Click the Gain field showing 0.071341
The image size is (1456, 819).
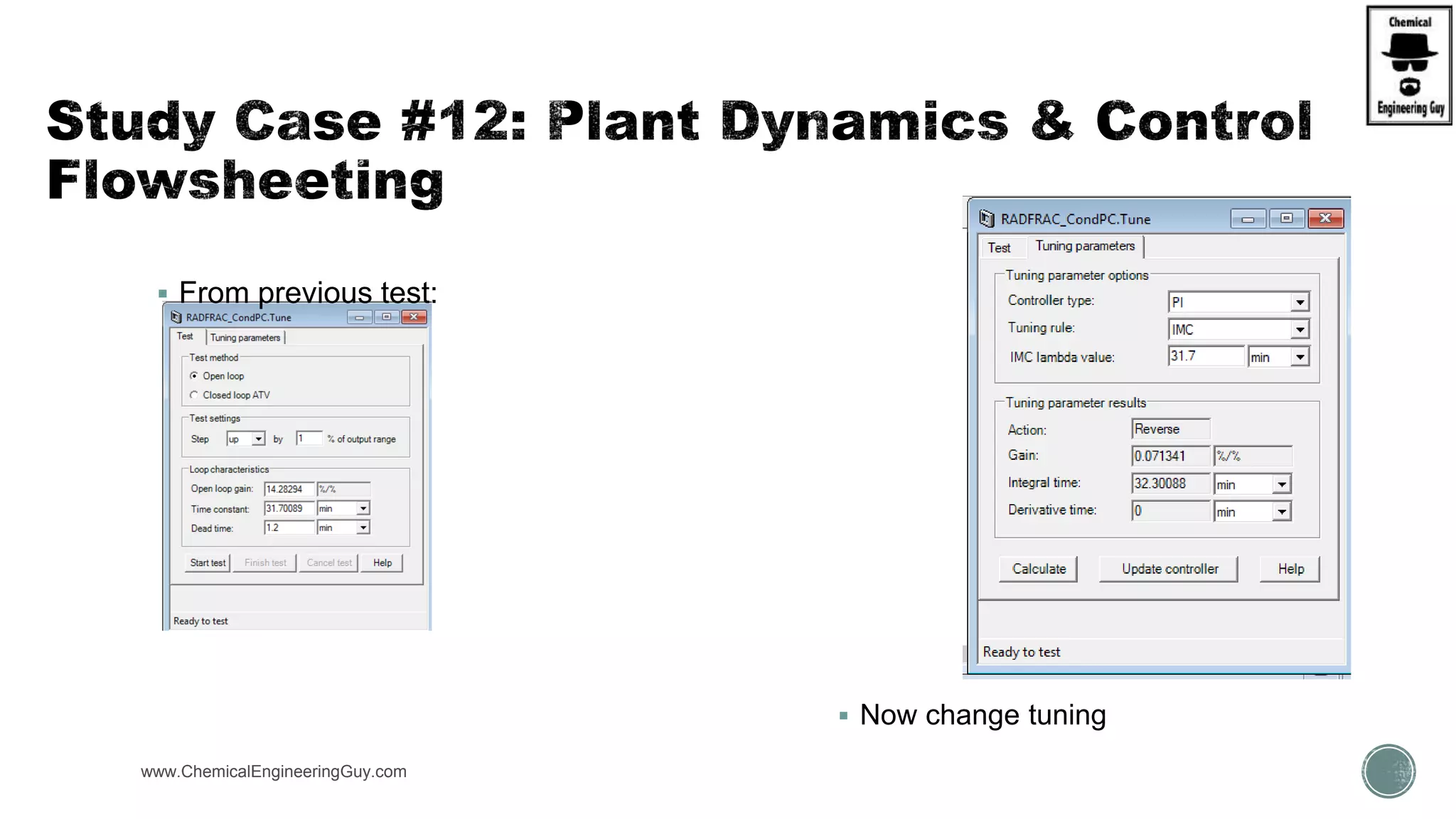coord(1171,456)
